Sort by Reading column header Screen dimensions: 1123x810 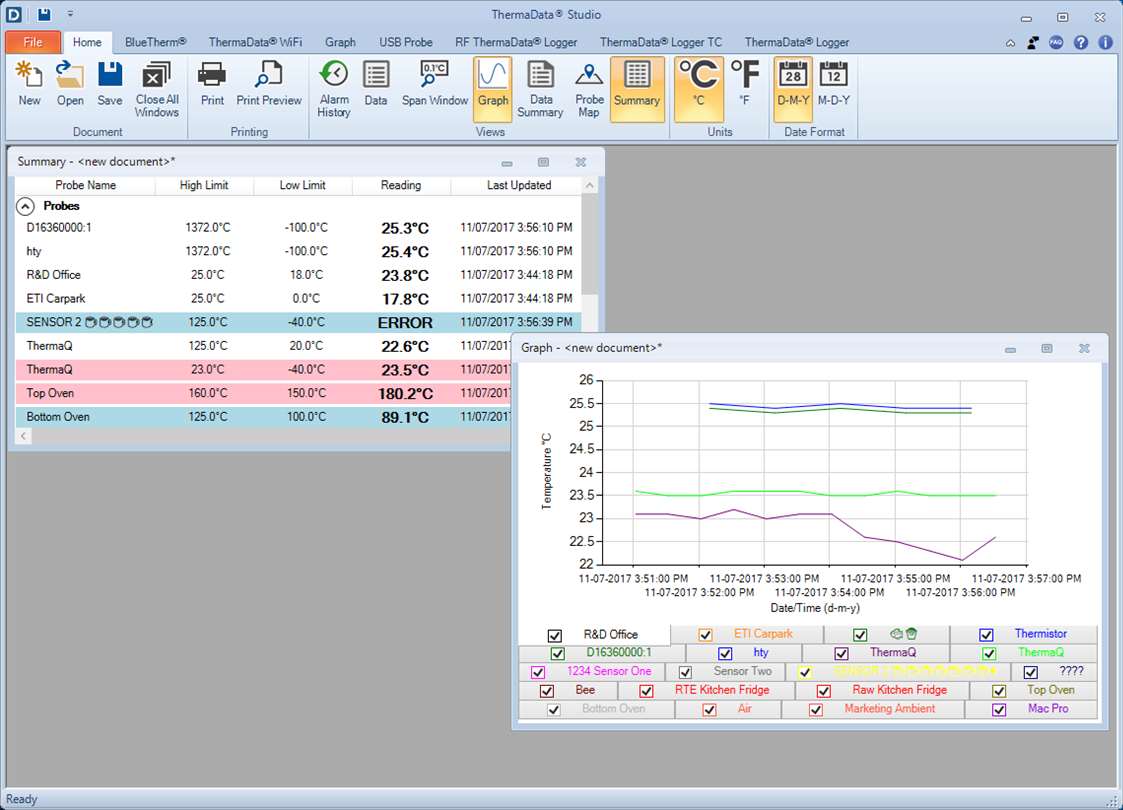(x=401, y=185)
